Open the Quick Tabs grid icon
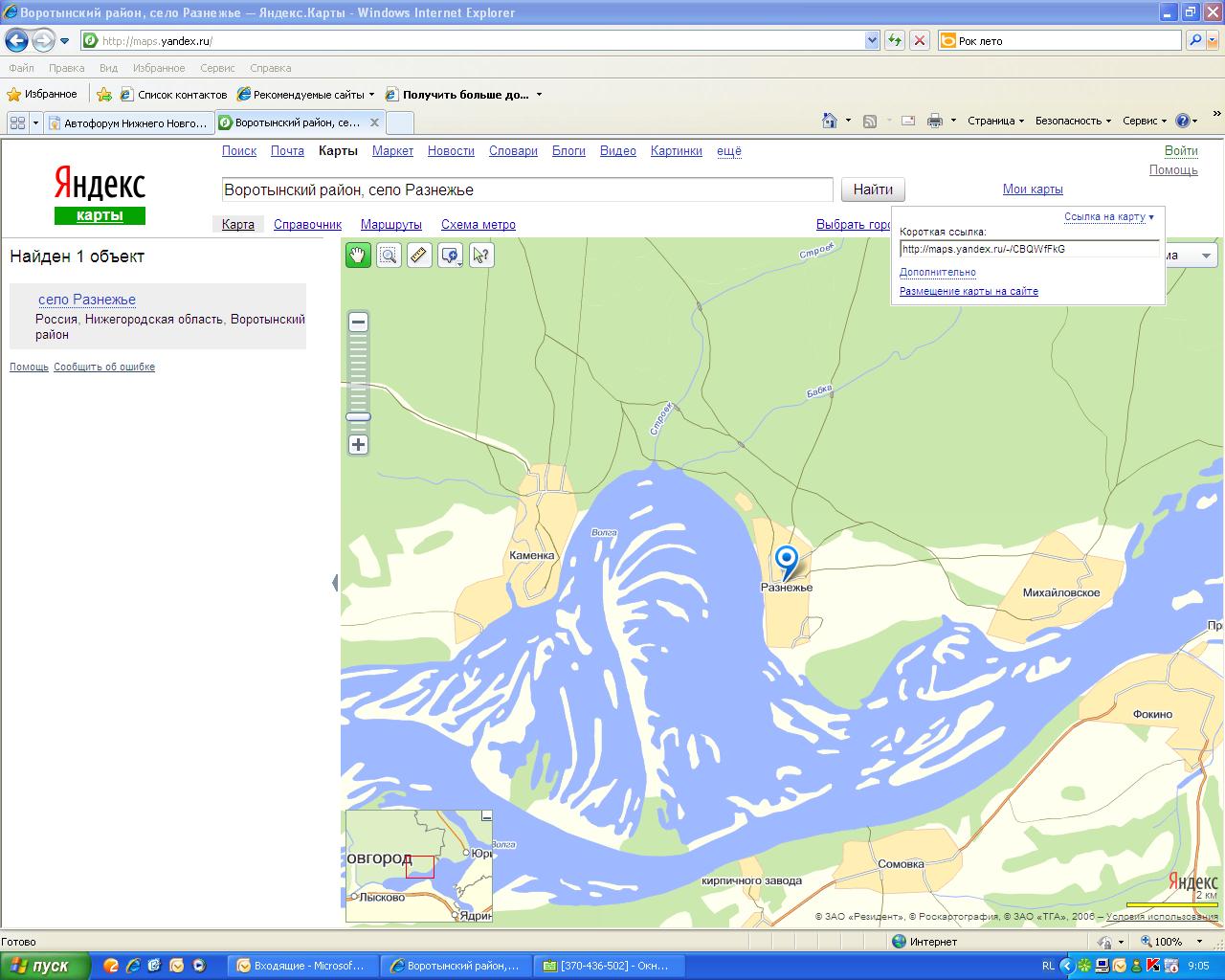1225x980 pixels. tap(17, 122)
